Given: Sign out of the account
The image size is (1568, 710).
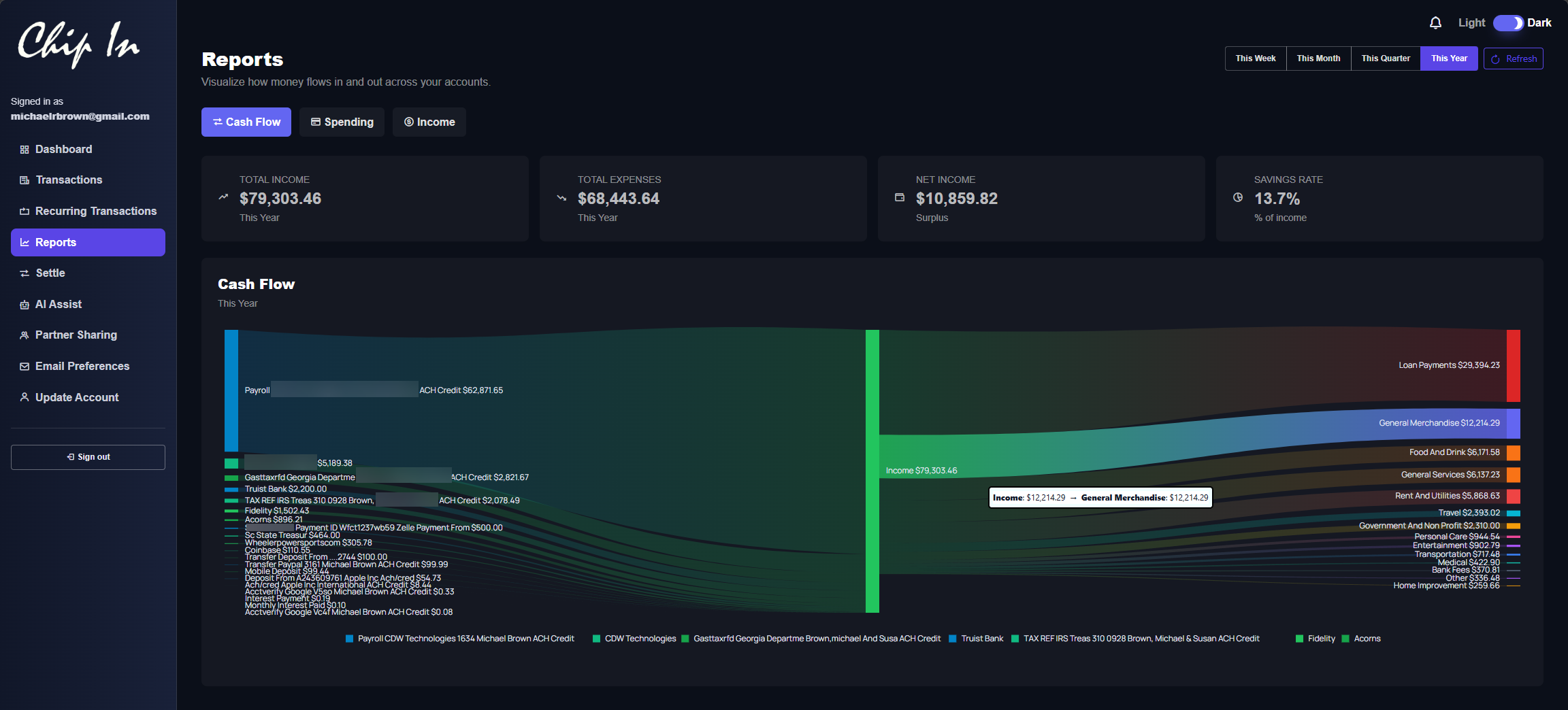Looking at the screenshot, I should 88,457.
